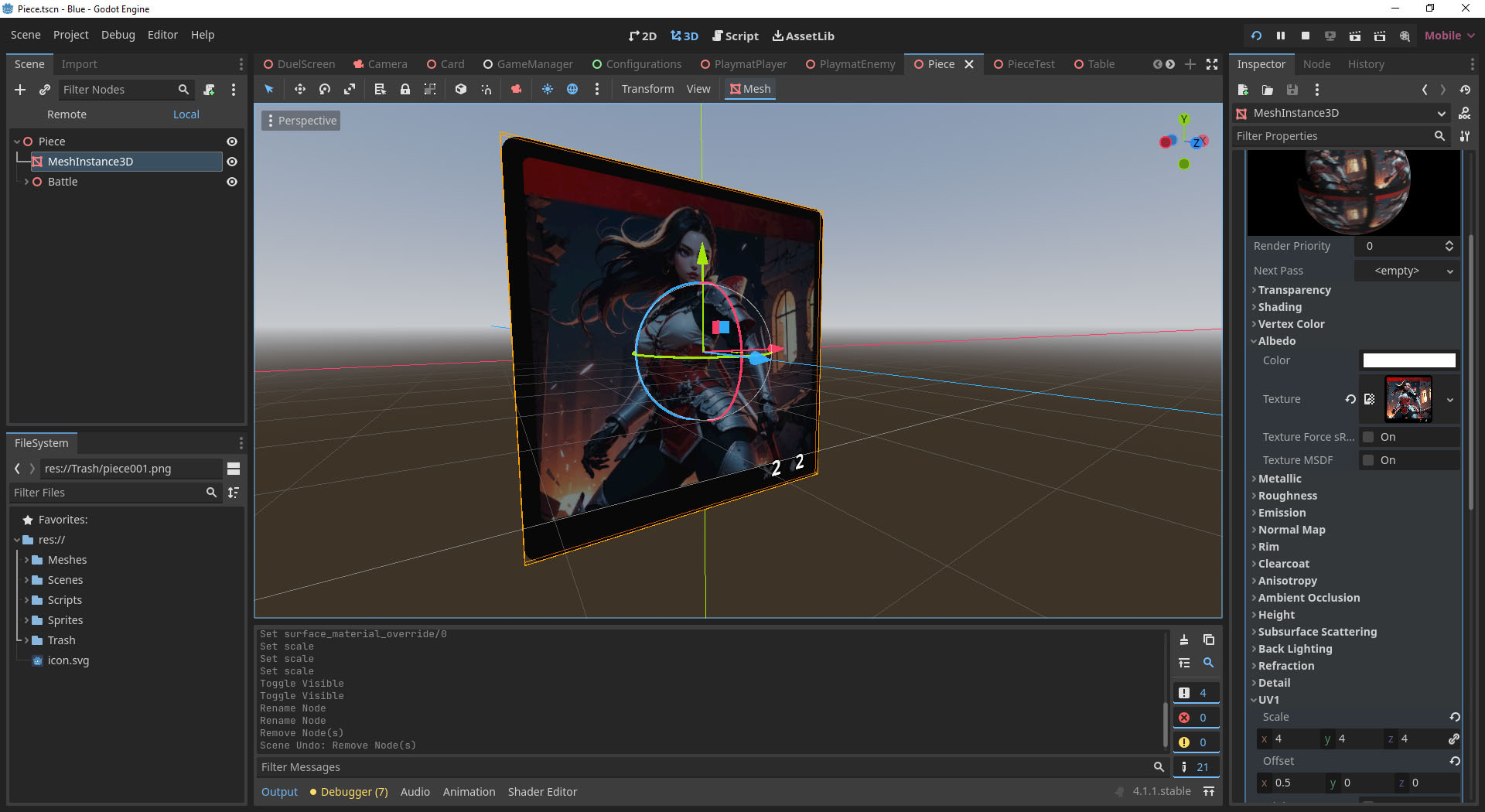Open the Perspective view menu button

click(301, 121)
